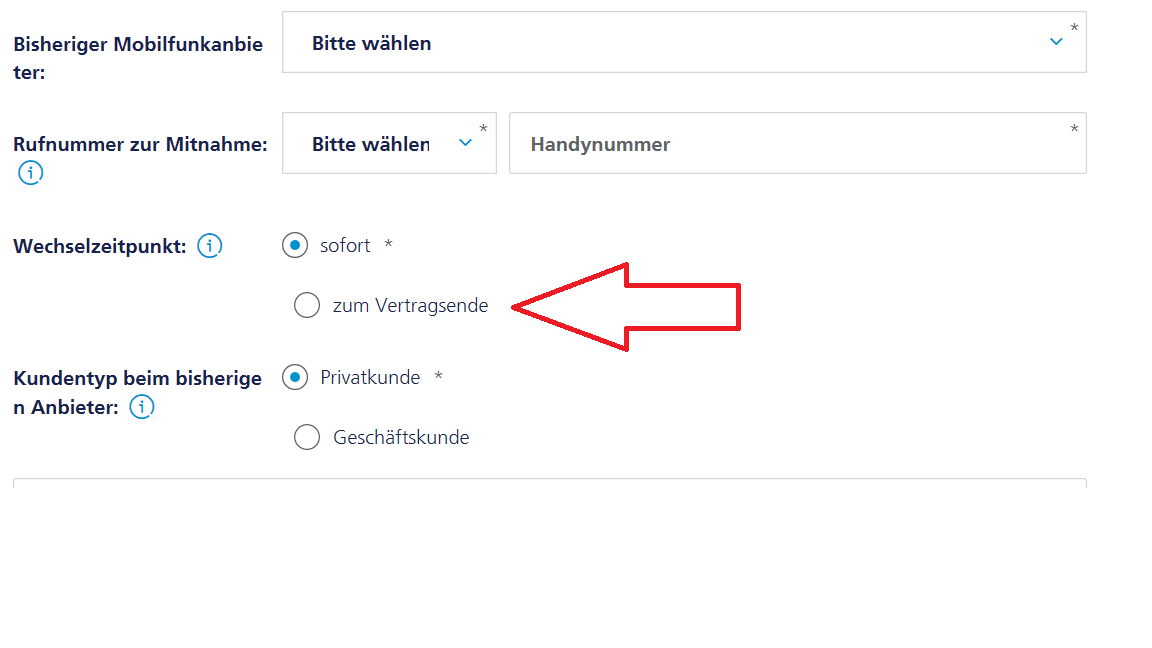The height and width of the screenshot is (648, 1152).
Task: Show info for Kundentyp beim bisherigen Anbieter
Action: coord(142,406)
